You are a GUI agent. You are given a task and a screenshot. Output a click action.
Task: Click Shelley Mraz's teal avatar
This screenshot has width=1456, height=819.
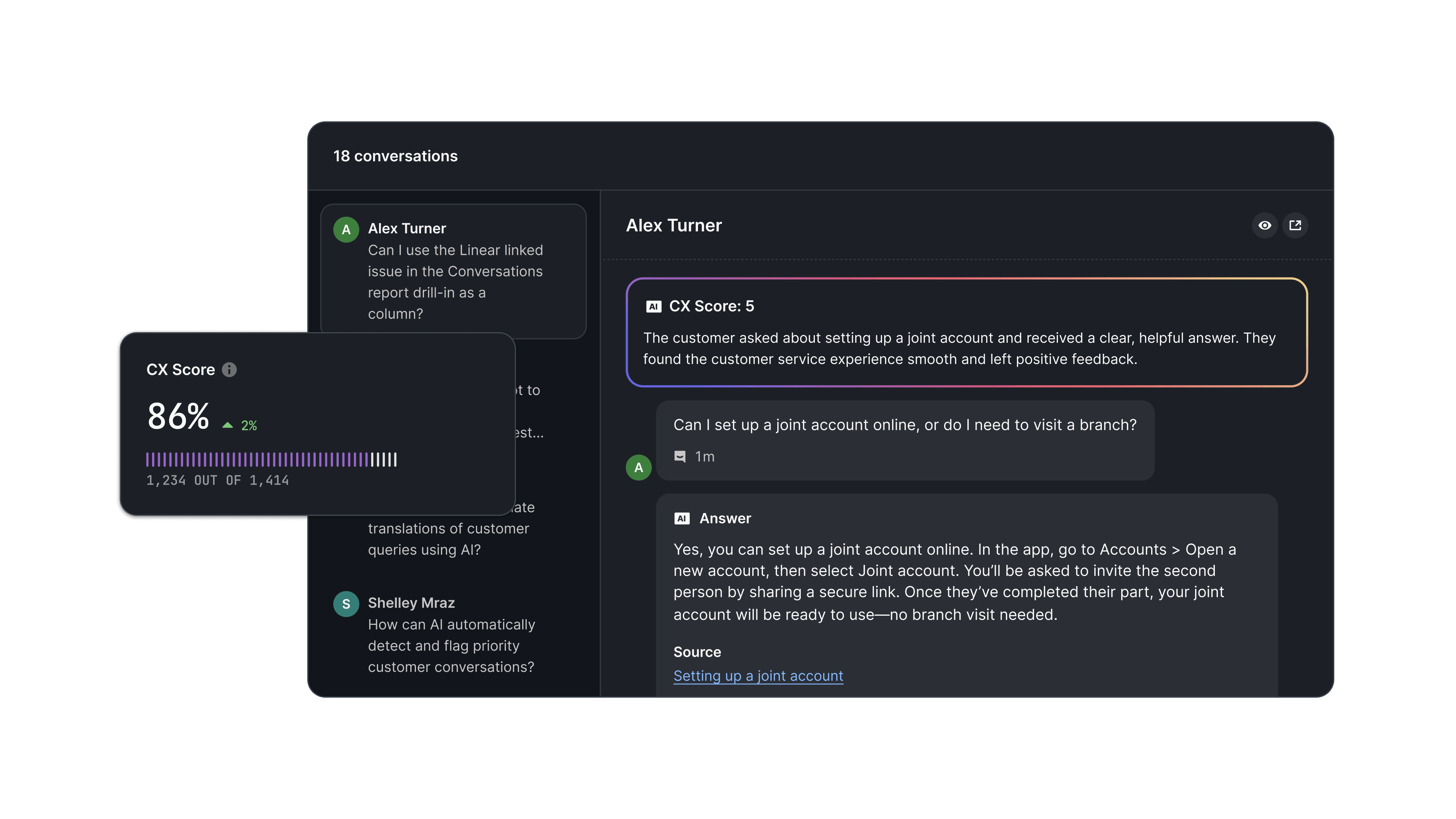pos(346,604)
